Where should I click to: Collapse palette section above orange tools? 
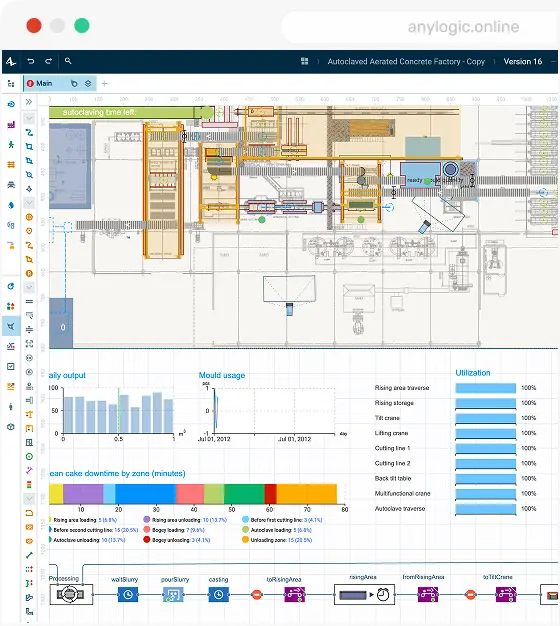(29, 203)
